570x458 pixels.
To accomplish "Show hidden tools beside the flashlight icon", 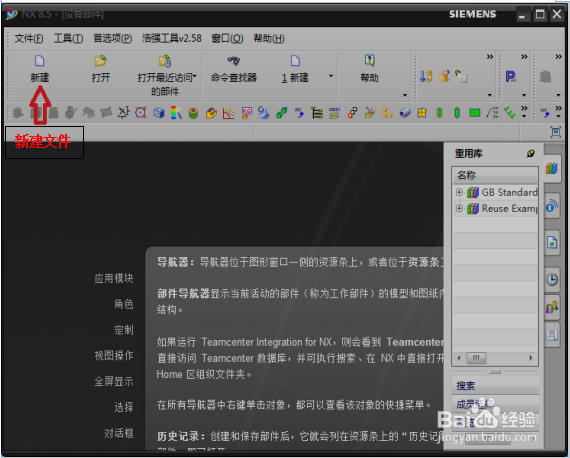I will coord(490,57).
